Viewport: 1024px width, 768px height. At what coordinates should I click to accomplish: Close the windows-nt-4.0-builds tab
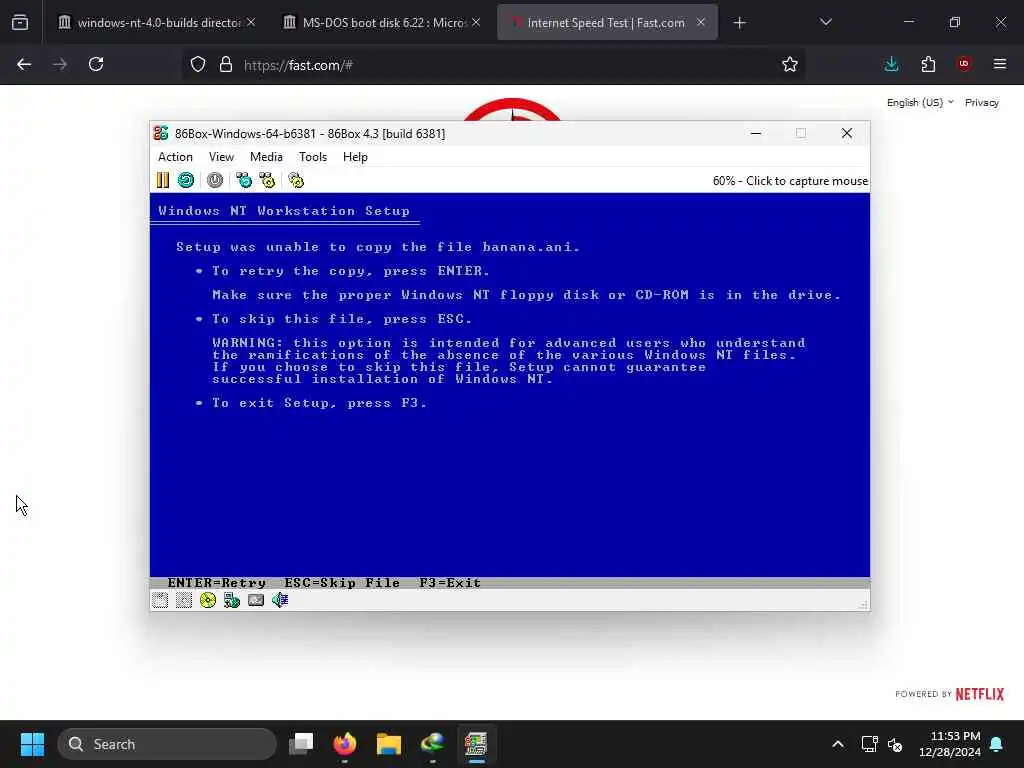[x=251, y=22]
